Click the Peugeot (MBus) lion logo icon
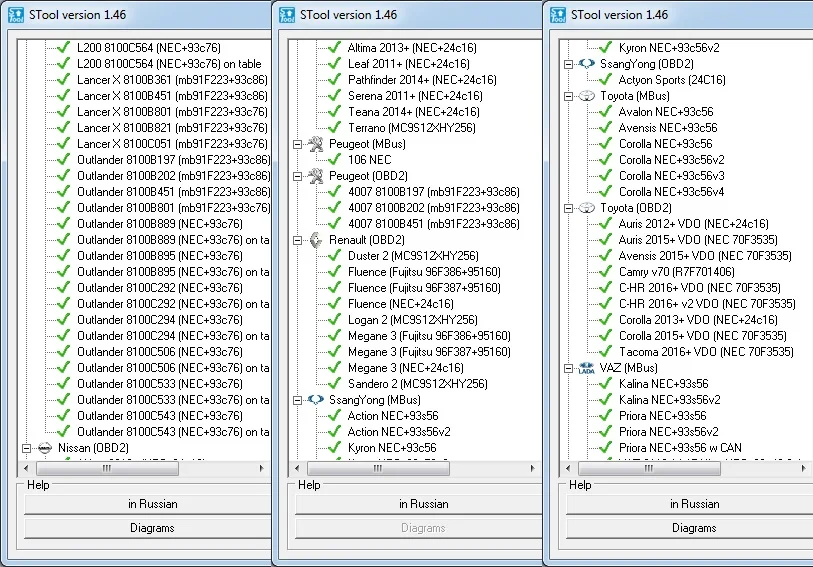 pyautogui.click(x=316, y=144)
